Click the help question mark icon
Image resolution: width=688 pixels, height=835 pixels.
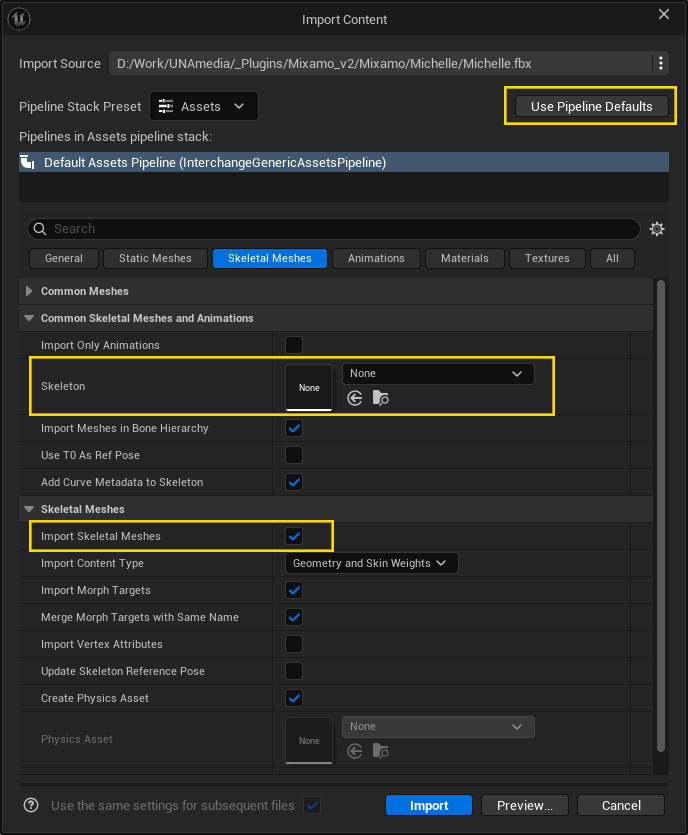(31, 805)
